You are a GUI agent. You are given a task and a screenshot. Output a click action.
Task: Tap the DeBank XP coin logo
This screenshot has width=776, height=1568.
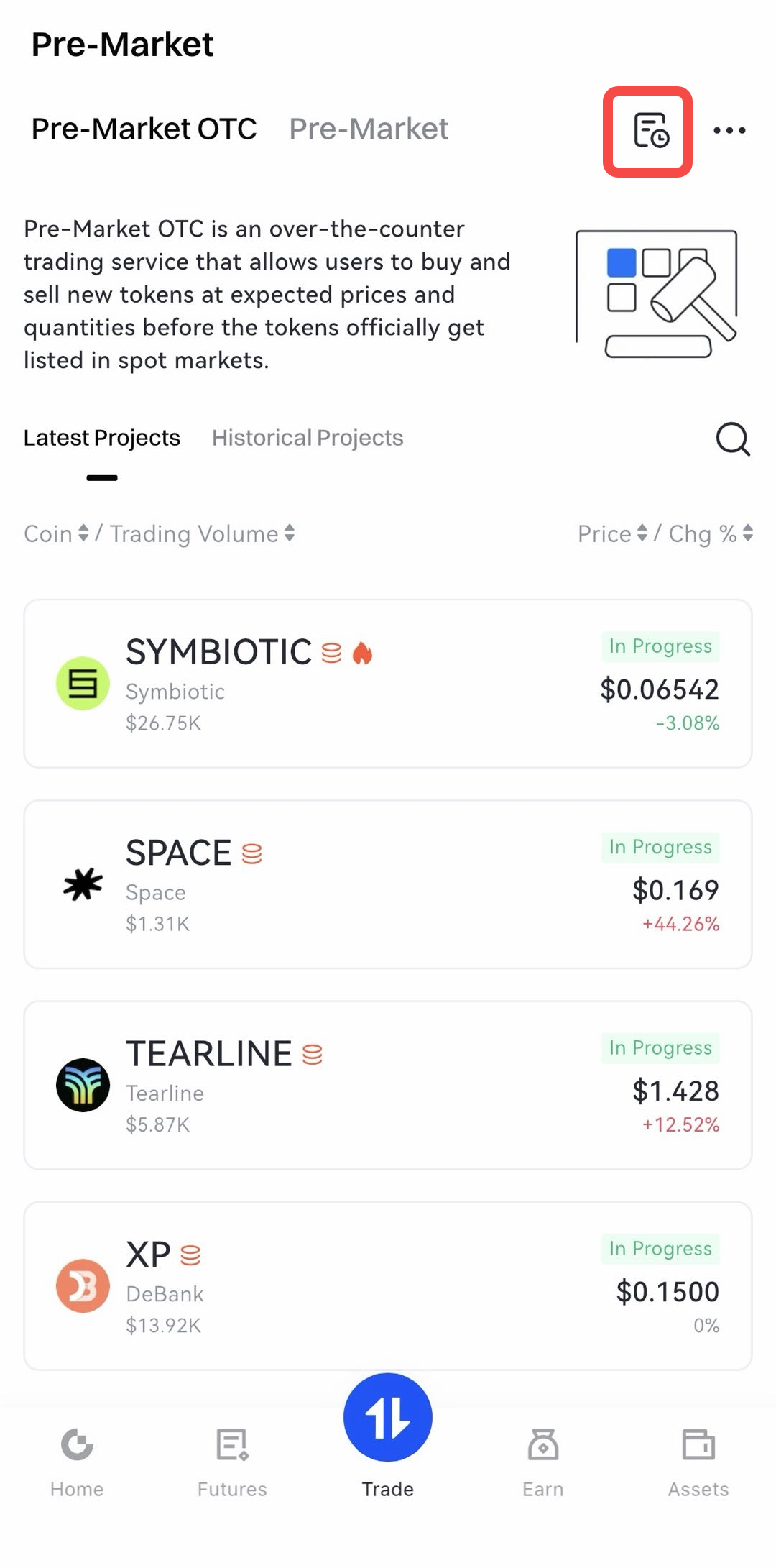(x=83, y=1285)
